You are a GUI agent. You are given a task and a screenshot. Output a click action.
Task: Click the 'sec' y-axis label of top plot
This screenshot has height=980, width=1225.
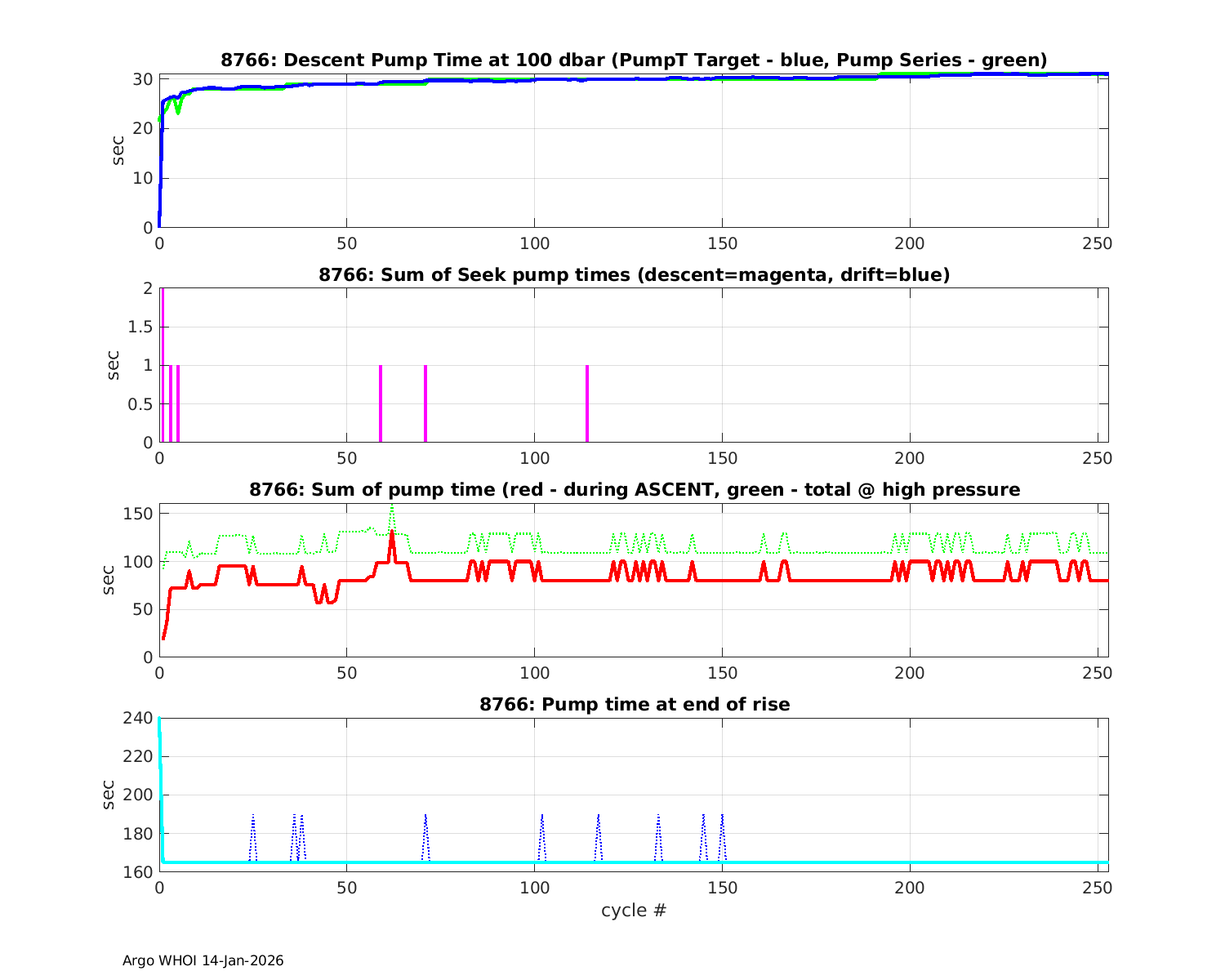pos(118,150)
